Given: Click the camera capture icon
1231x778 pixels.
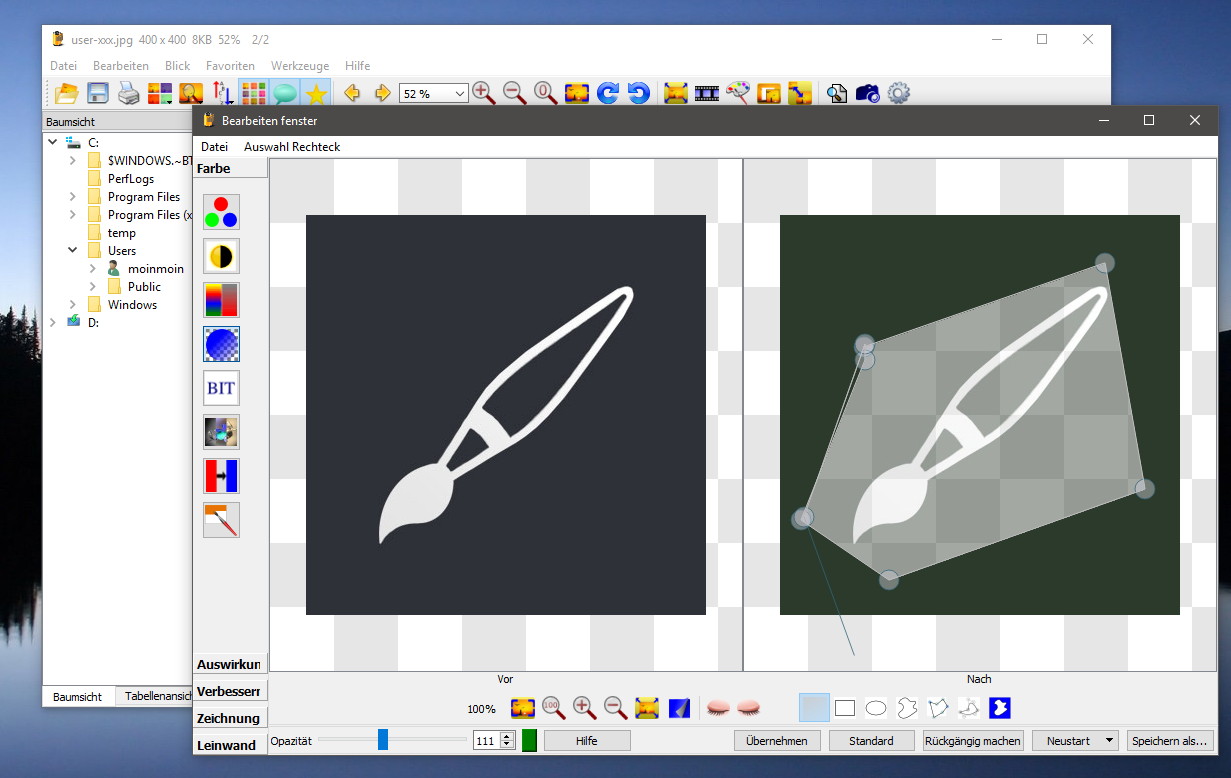Looking at the screenshot, I should pos(868,93).
